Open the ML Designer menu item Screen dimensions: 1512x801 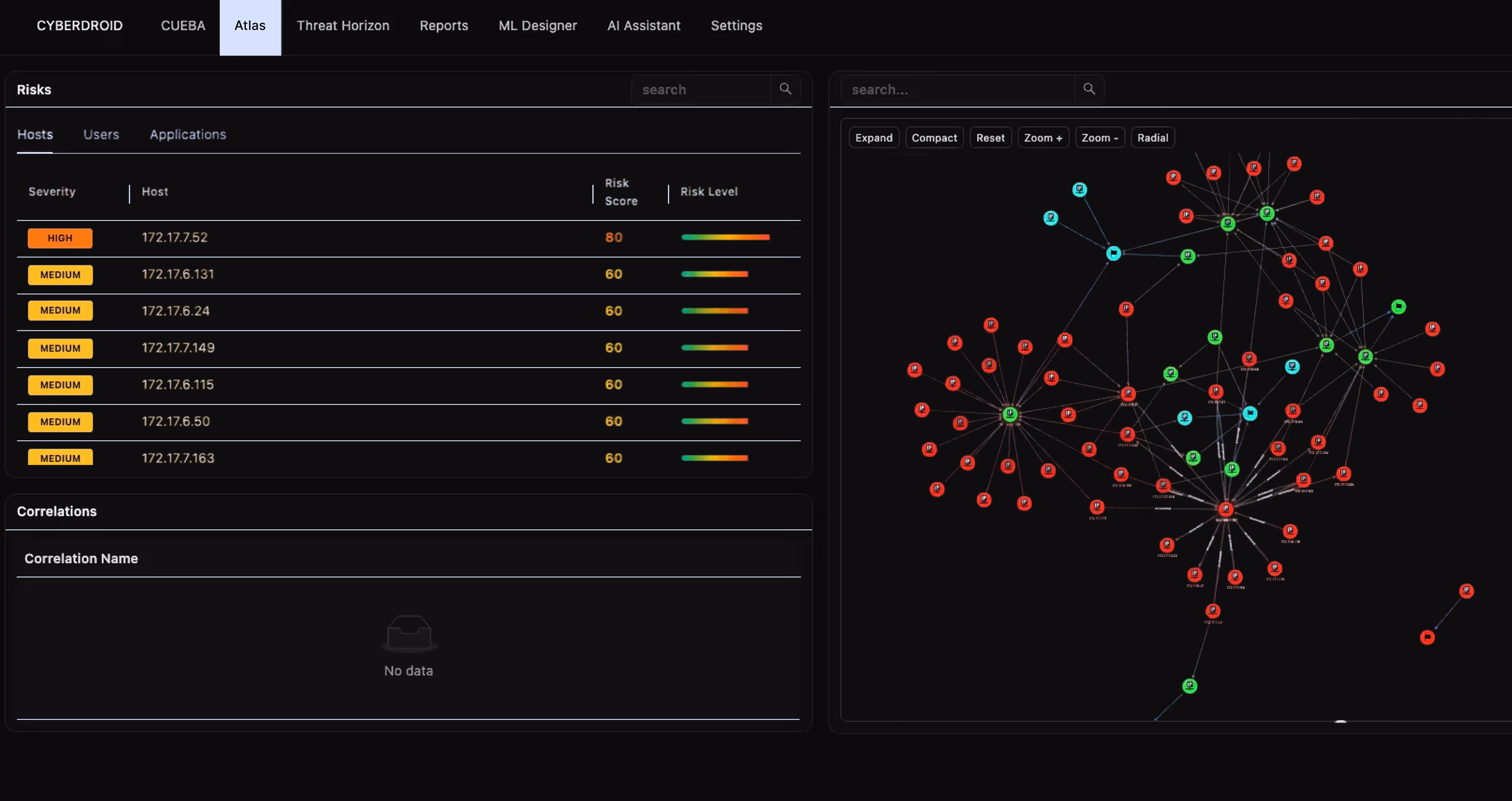tap(538, 26)
